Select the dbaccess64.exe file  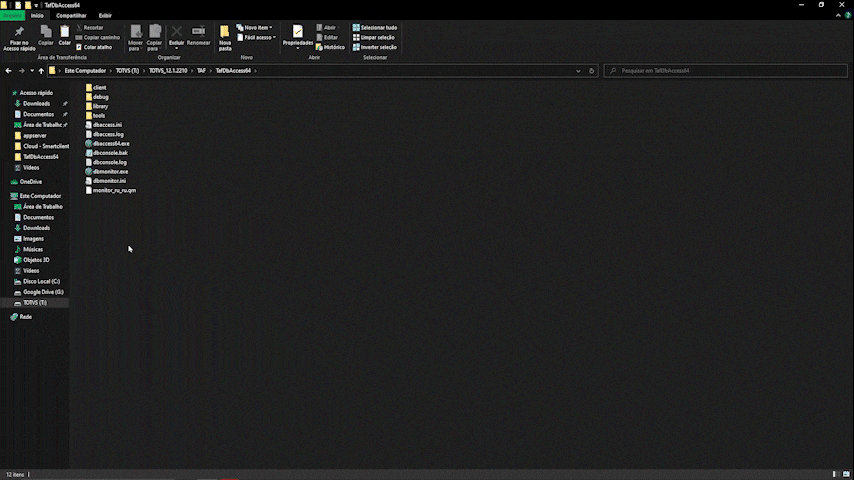107,143
